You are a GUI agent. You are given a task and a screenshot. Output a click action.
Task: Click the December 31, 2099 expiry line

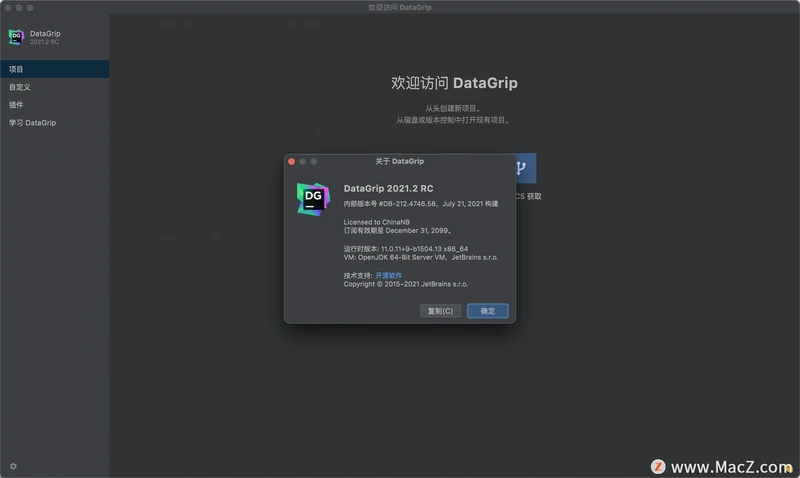[397, 231]
